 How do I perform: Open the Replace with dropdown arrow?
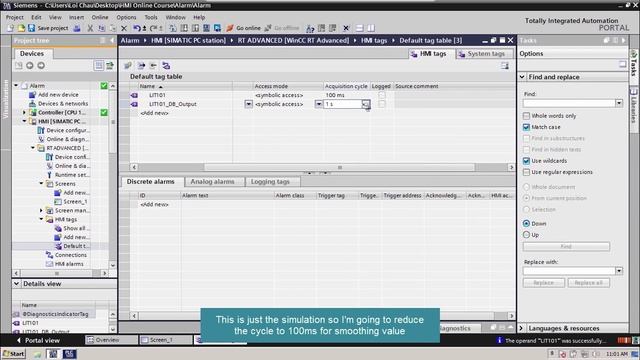tap(619, 271)
